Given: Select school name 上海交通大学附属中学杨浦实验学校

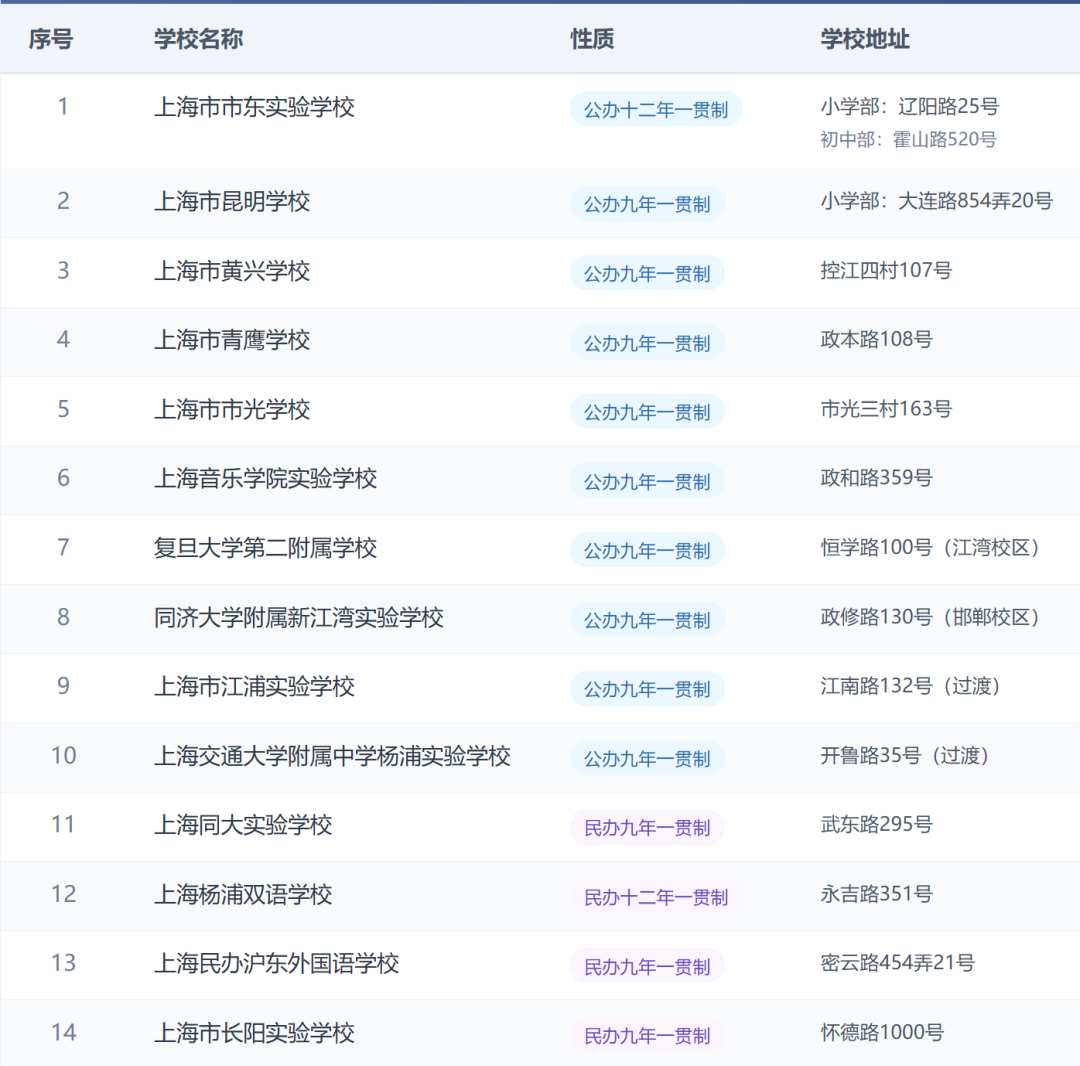Looking at the screenshot, I should coord(332,756).
